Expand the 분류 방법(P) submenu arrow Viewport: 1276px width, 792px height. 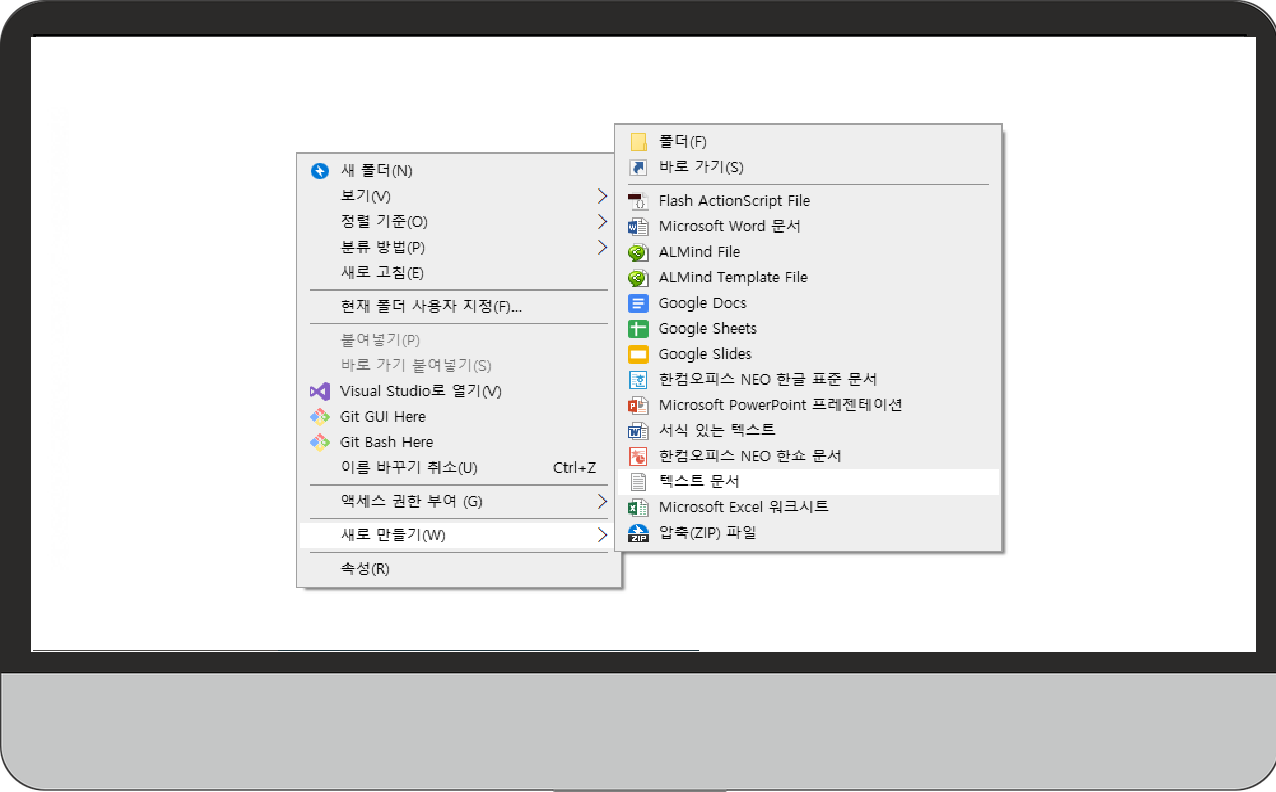[x=602, y=247]
